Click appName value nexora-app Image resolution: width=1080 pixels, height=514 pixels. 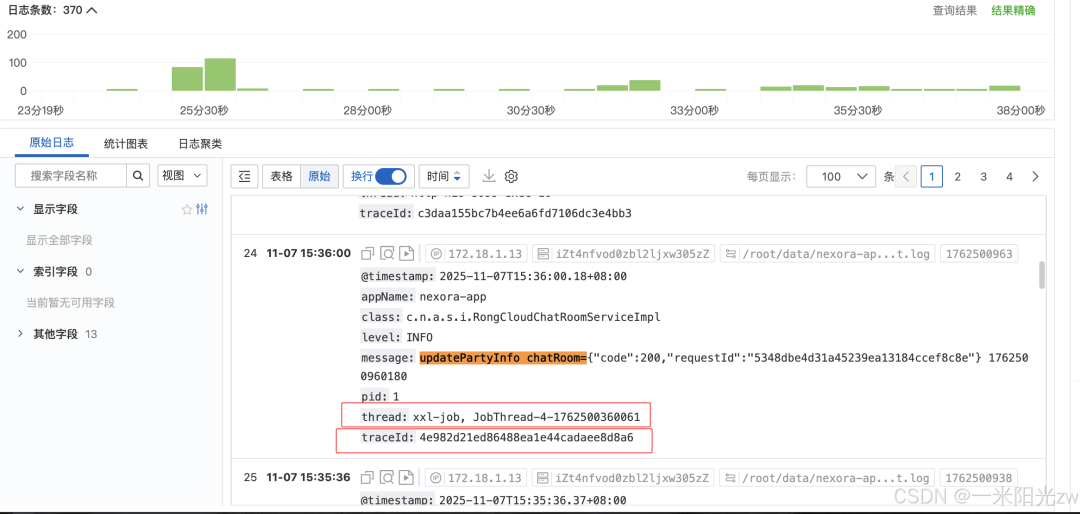coord(453,297)
